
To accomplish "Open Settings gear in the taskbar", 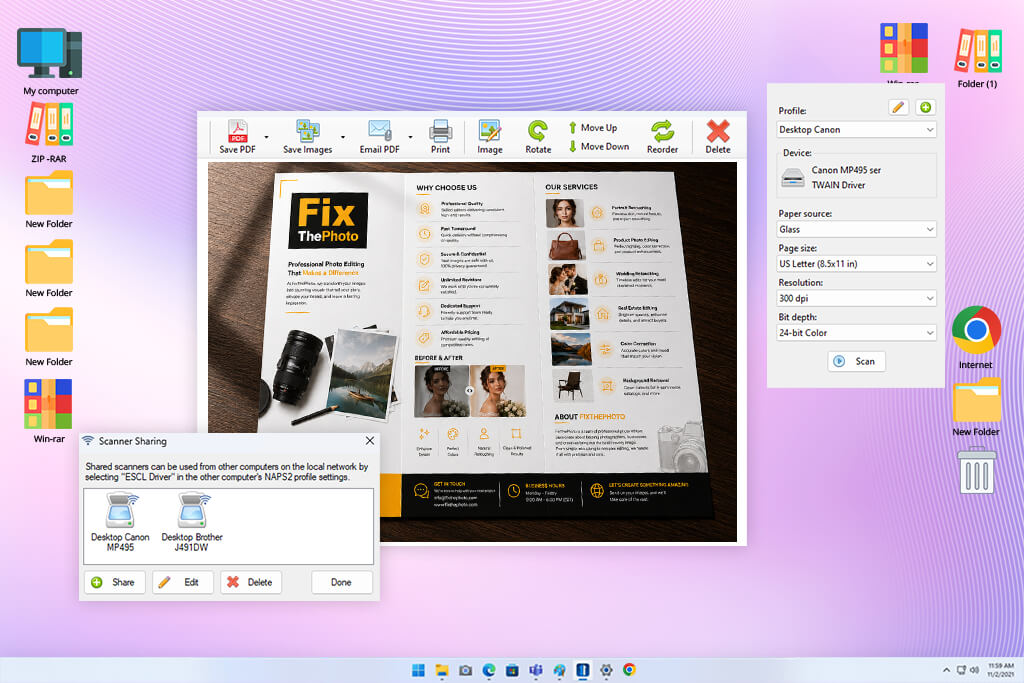I will (x=606, y=670).
